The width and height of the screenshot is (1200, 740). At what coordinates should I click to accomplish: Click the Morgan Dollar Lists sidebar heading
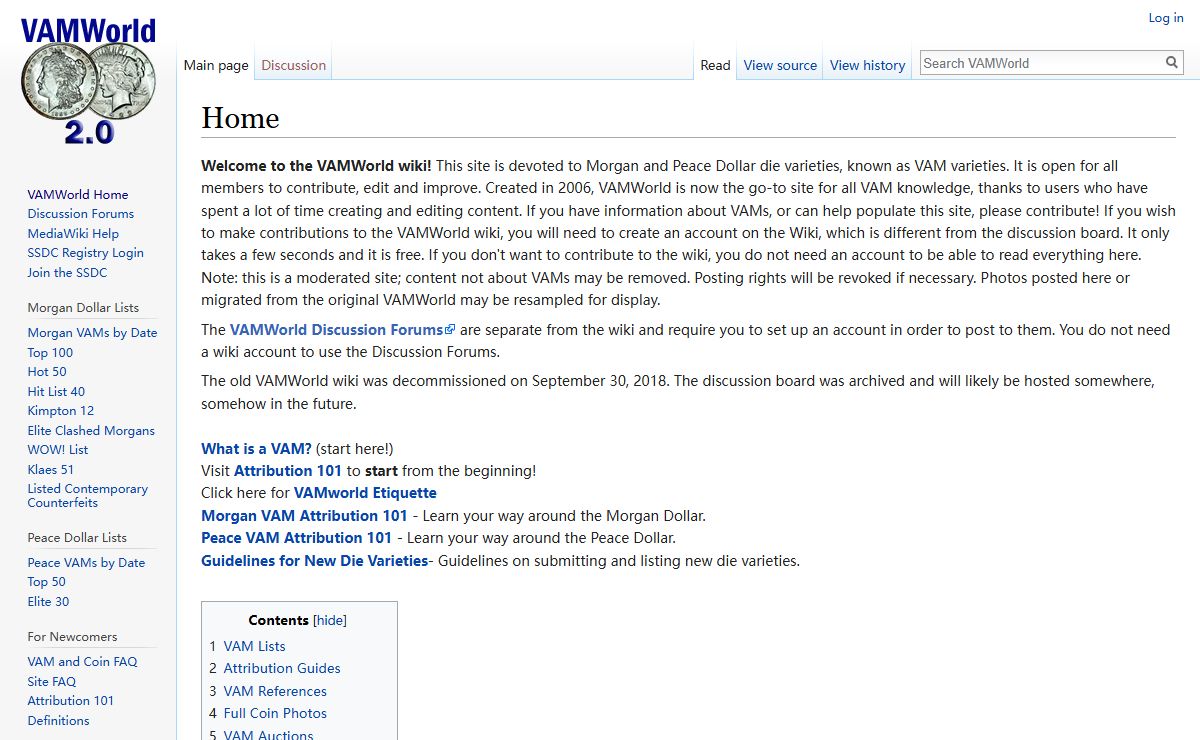tap(83, 307)
